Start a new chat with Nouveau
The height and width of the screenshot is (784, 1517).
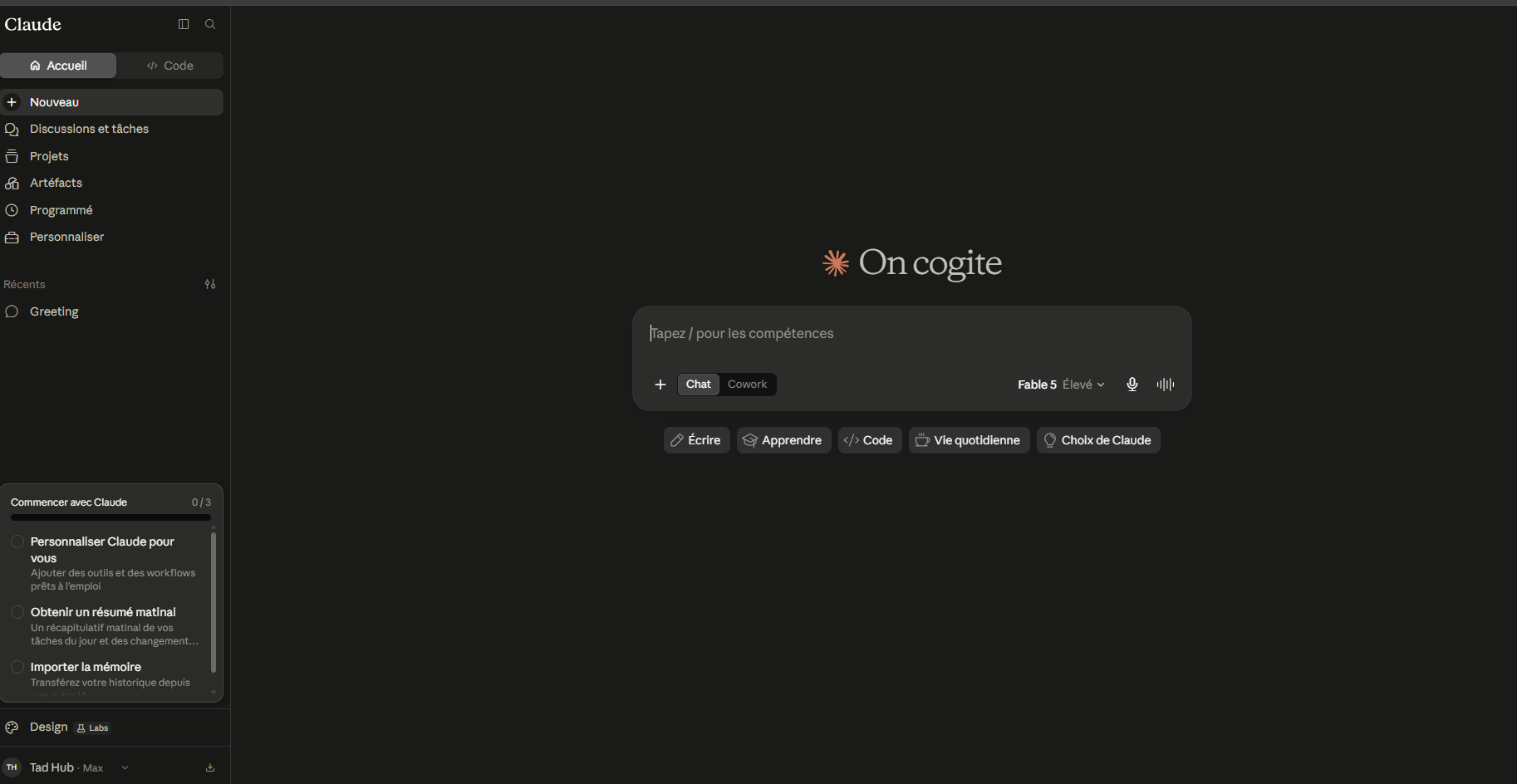tap(111, 102)
